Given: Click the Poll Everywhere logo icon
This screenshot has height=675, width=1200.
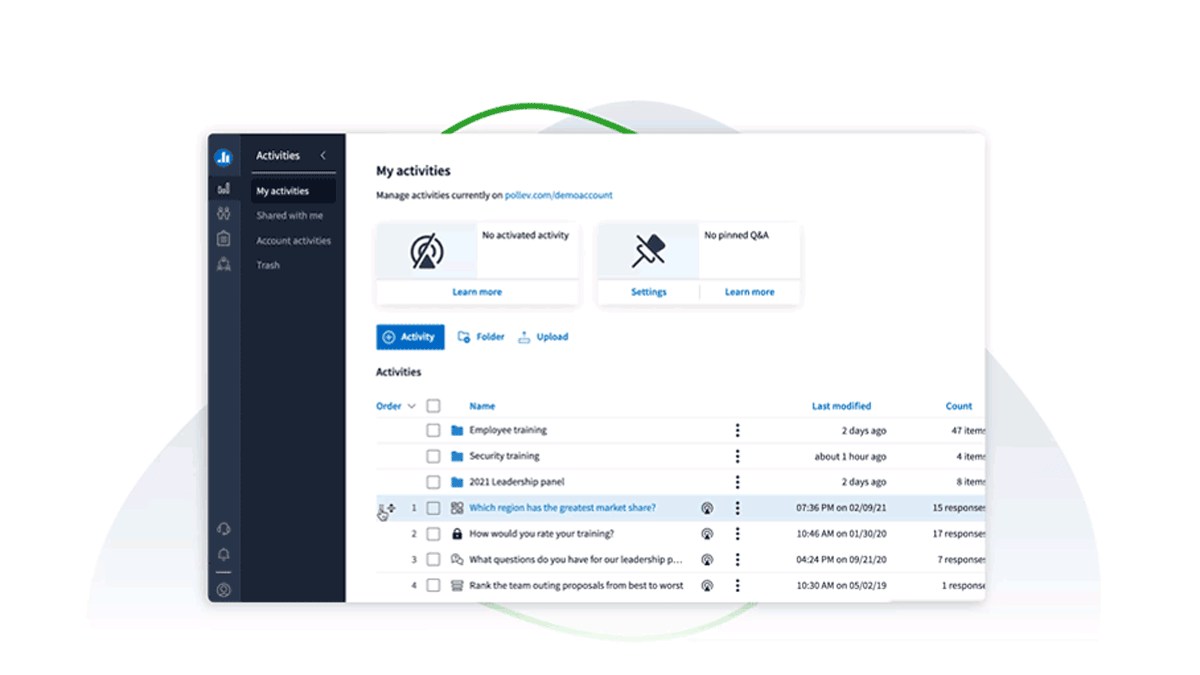Looking at the screenshot, I should pos(223,157).
